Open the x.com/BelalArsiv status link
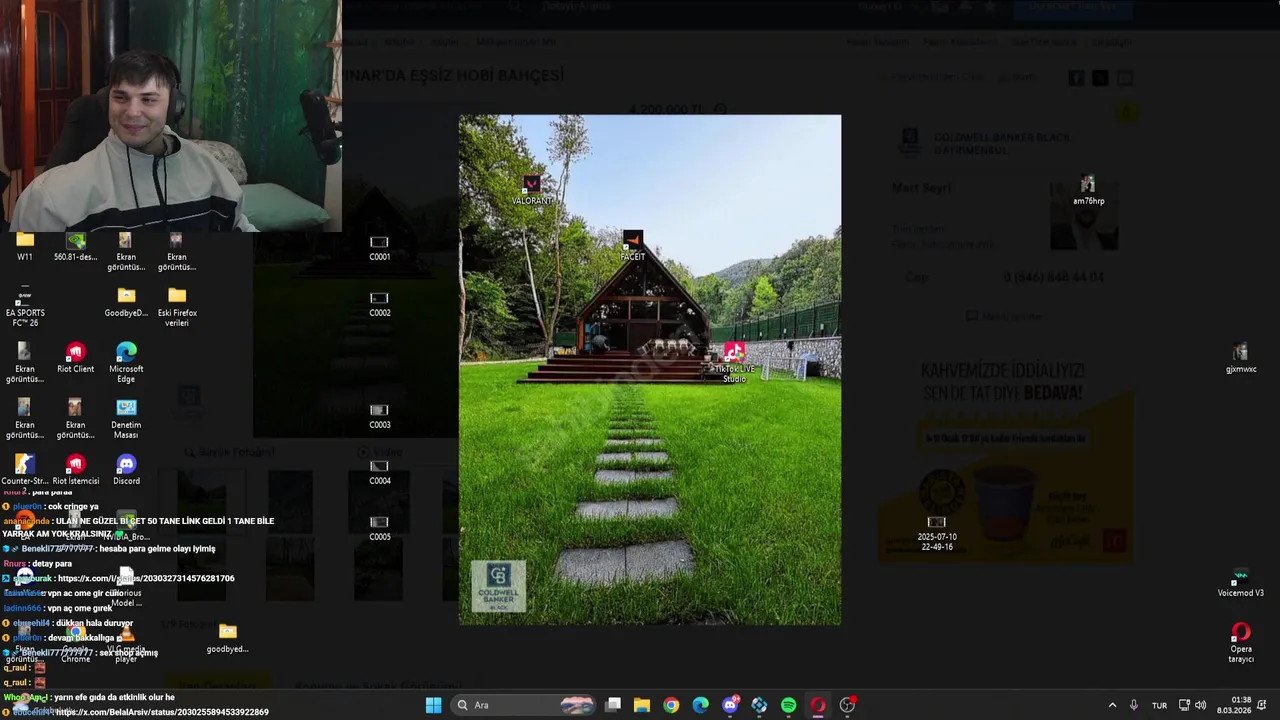The height and width of the screenshot is (720, 1280). [162, 712]
